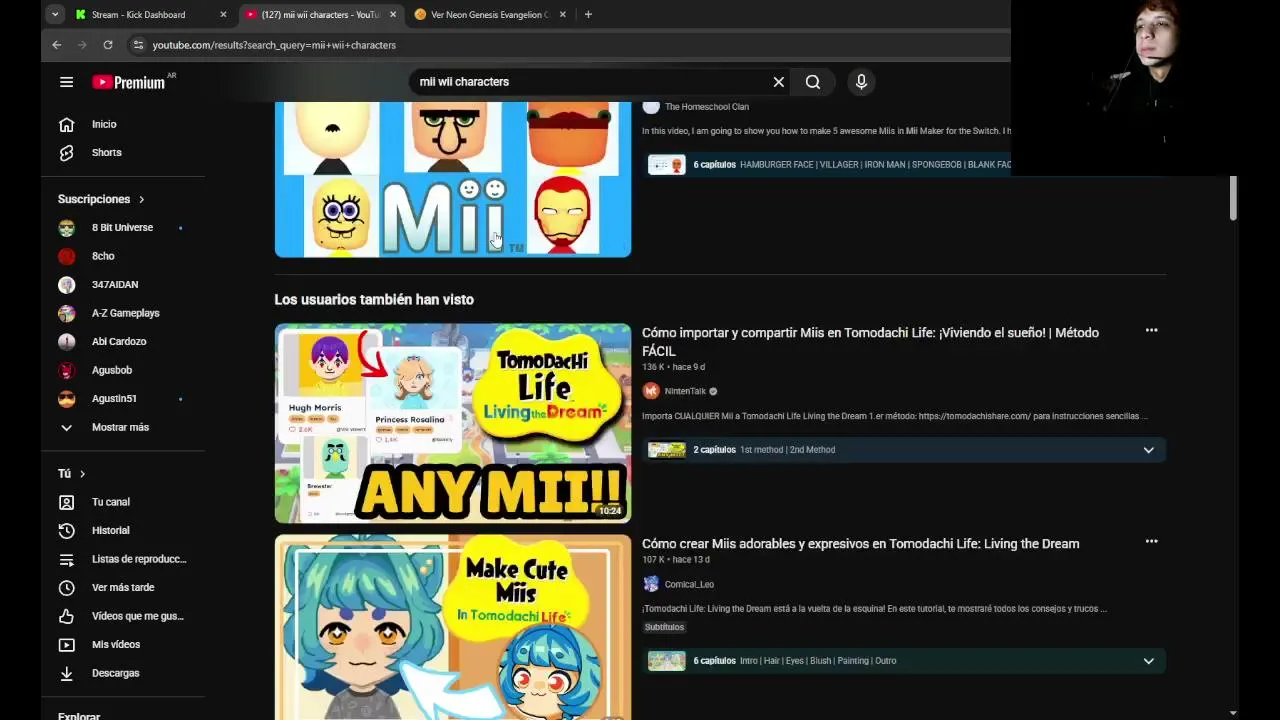Open more options for Cómo importar video

click(1151, 331)
